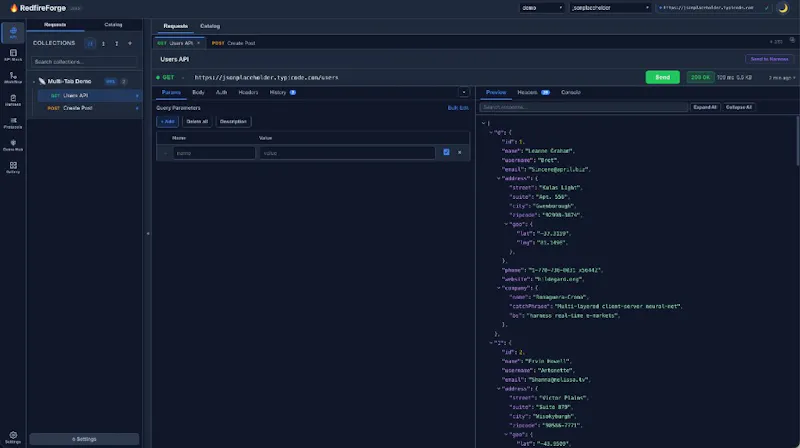
Task: Select Create Post in the collection tree
Action: click(x=89, y=108)
